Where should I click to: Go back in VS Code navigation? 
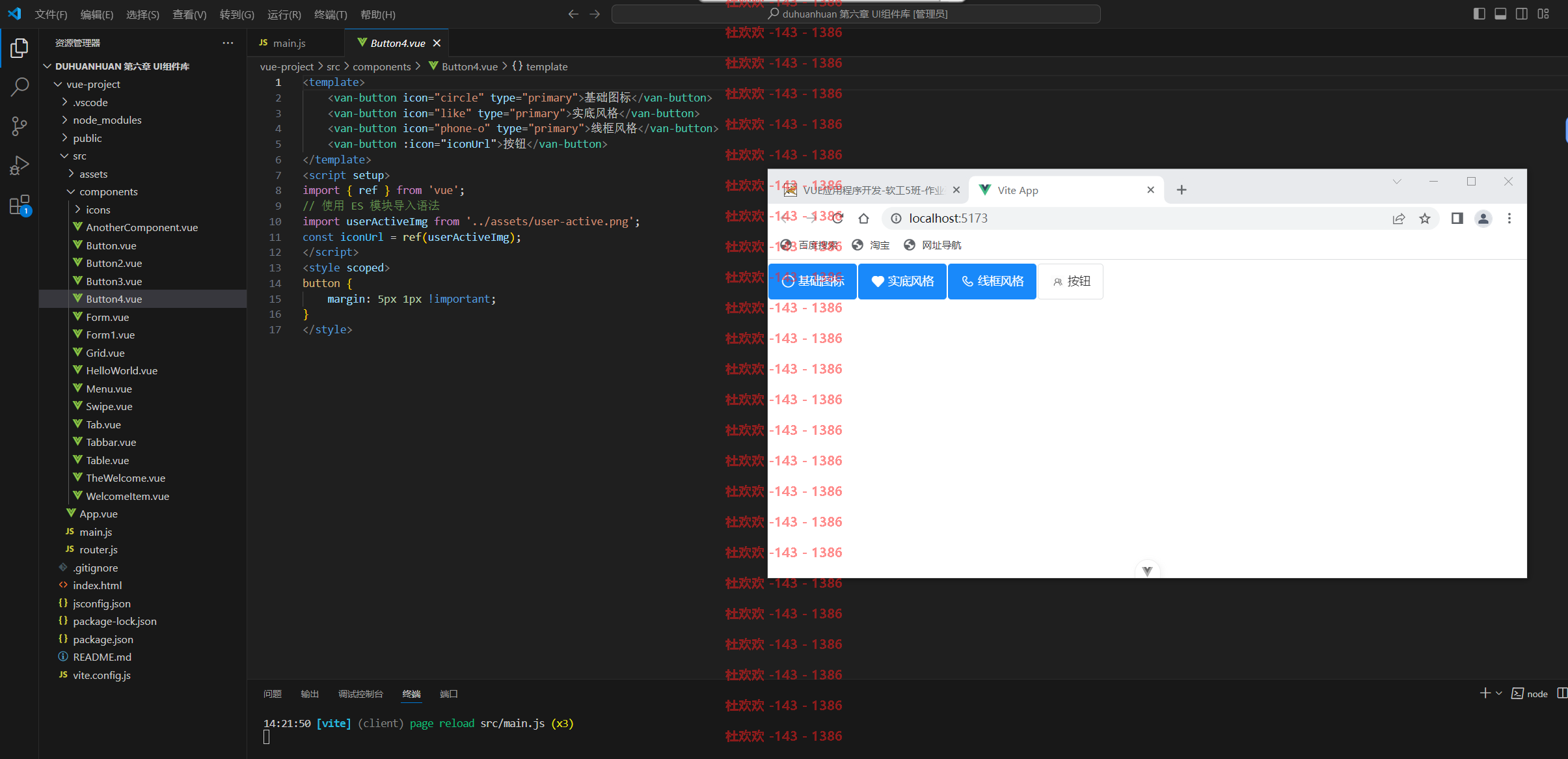click(573, 14)
